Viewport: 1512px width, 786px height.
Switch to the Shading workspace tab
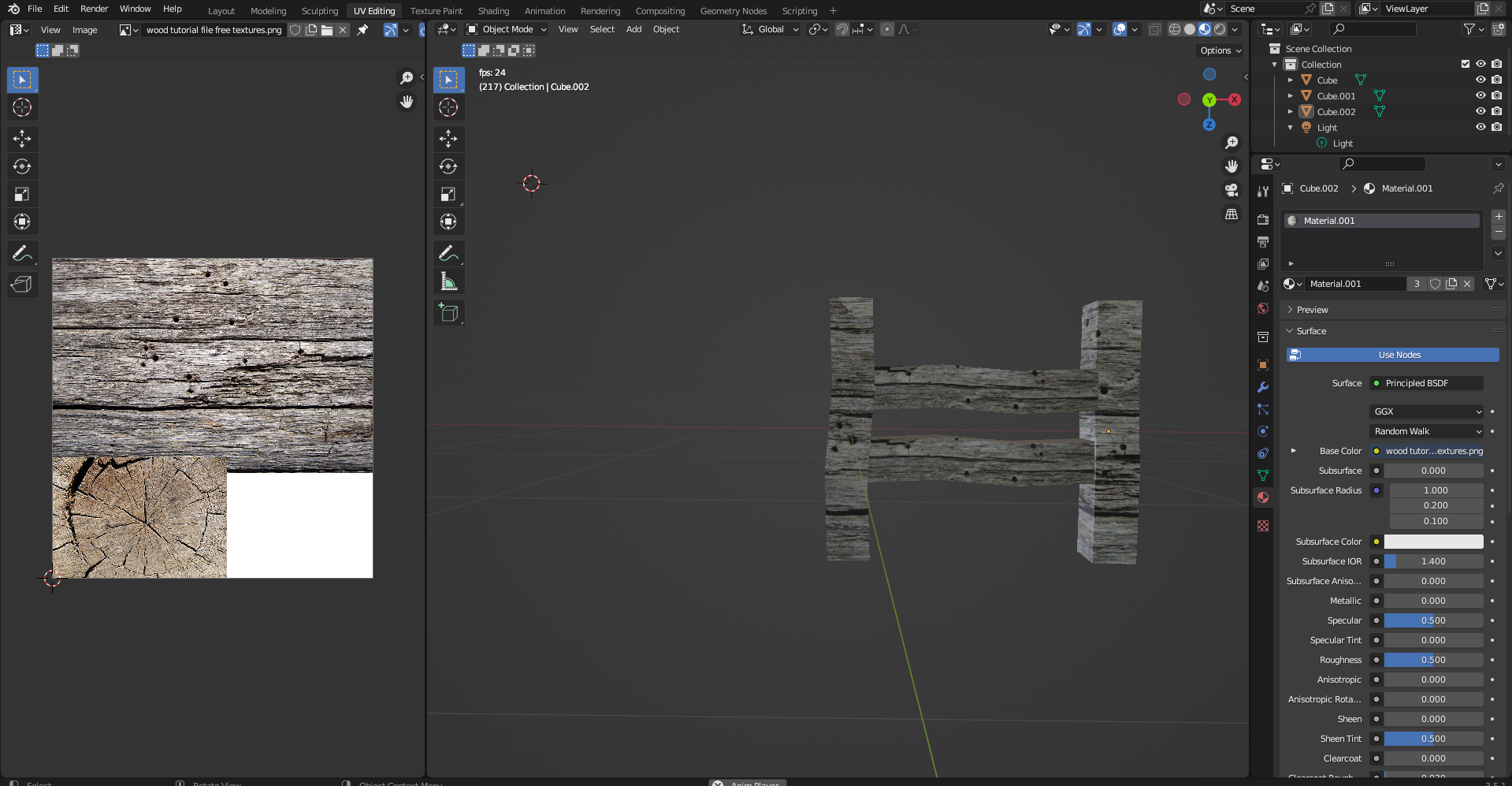493,11
